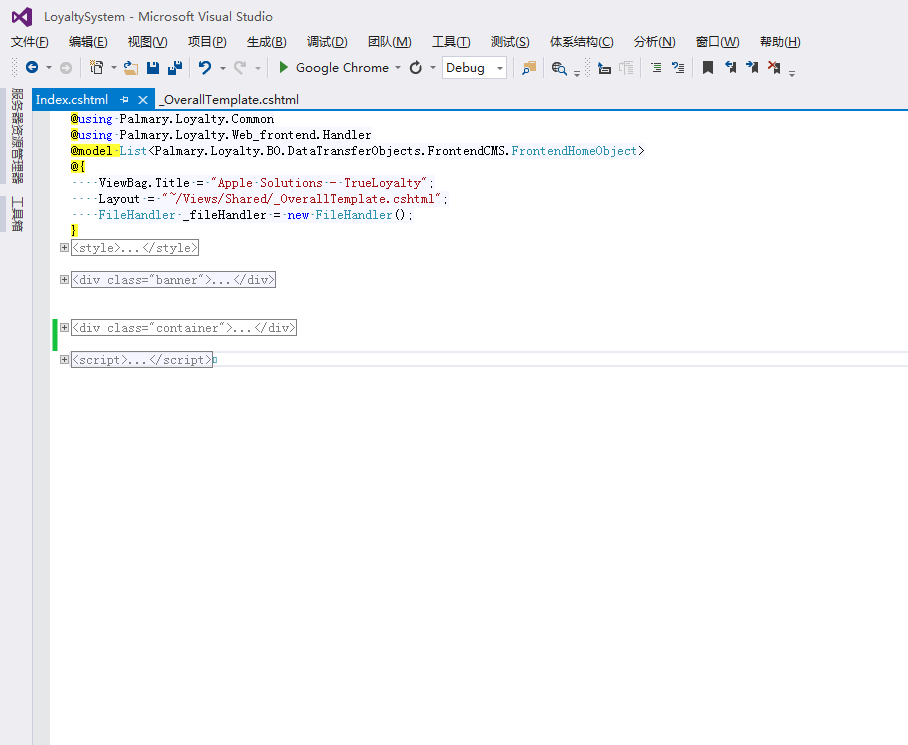
Task: Click the Open File folder icon
Action: (x=131, y=68)
